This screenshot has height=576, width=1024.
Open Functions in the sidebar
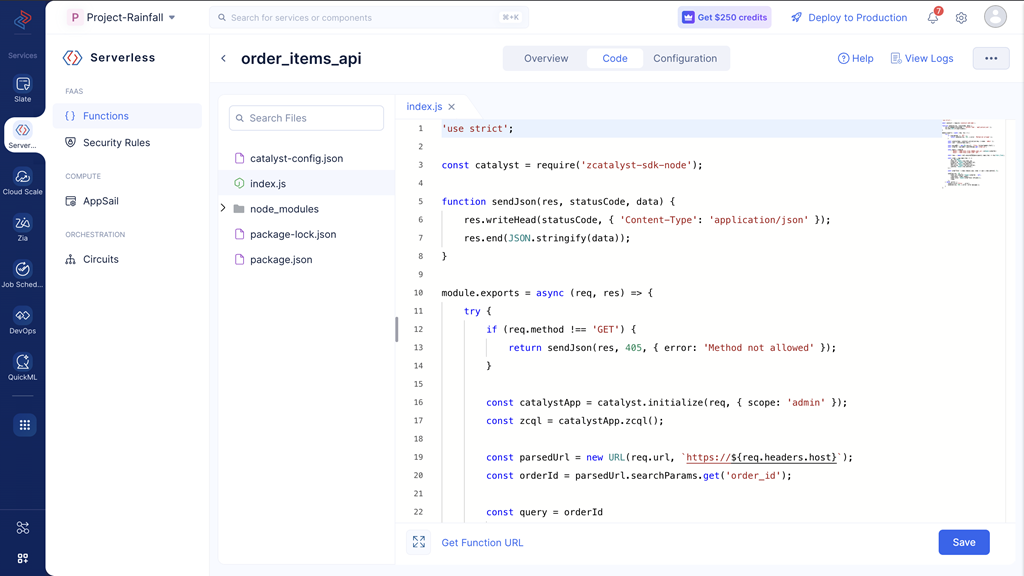click(127, 116)
